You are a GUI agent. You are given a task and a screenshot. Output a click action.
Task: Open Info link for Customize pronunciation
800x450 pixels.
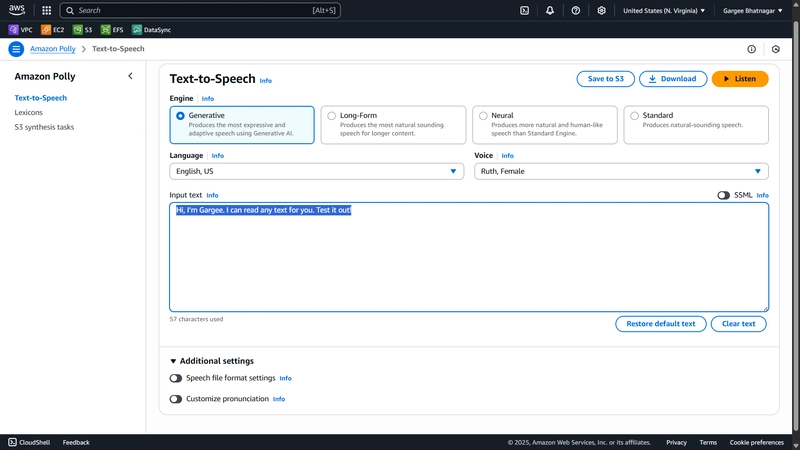279,399
